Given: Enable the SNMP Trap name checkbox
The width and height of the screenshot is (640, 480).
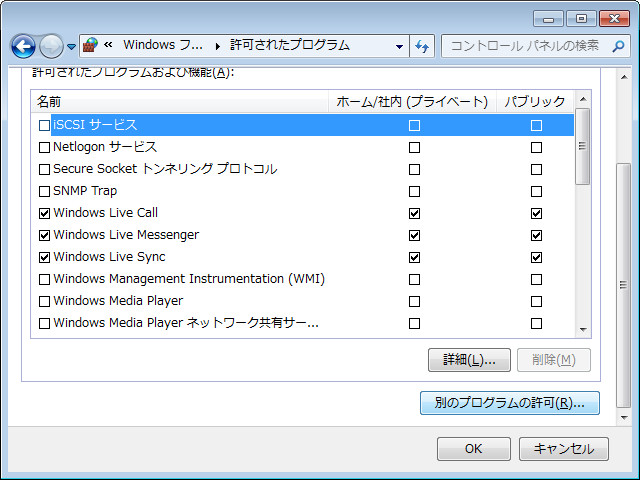Looking at the screenshot, I should 44,191.
